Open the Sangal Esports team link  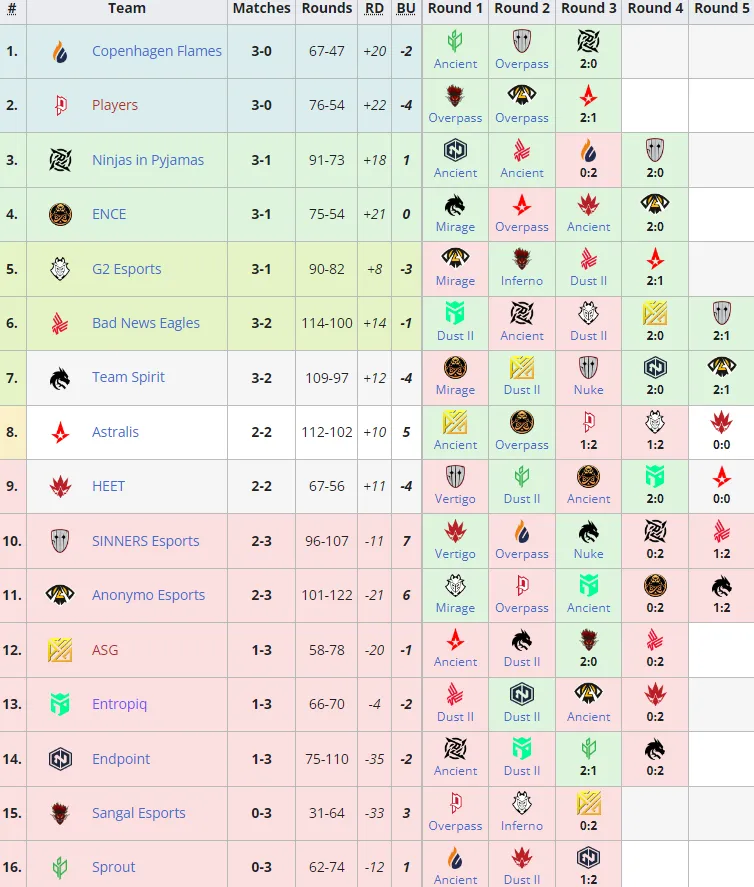[x=139, y=813]
